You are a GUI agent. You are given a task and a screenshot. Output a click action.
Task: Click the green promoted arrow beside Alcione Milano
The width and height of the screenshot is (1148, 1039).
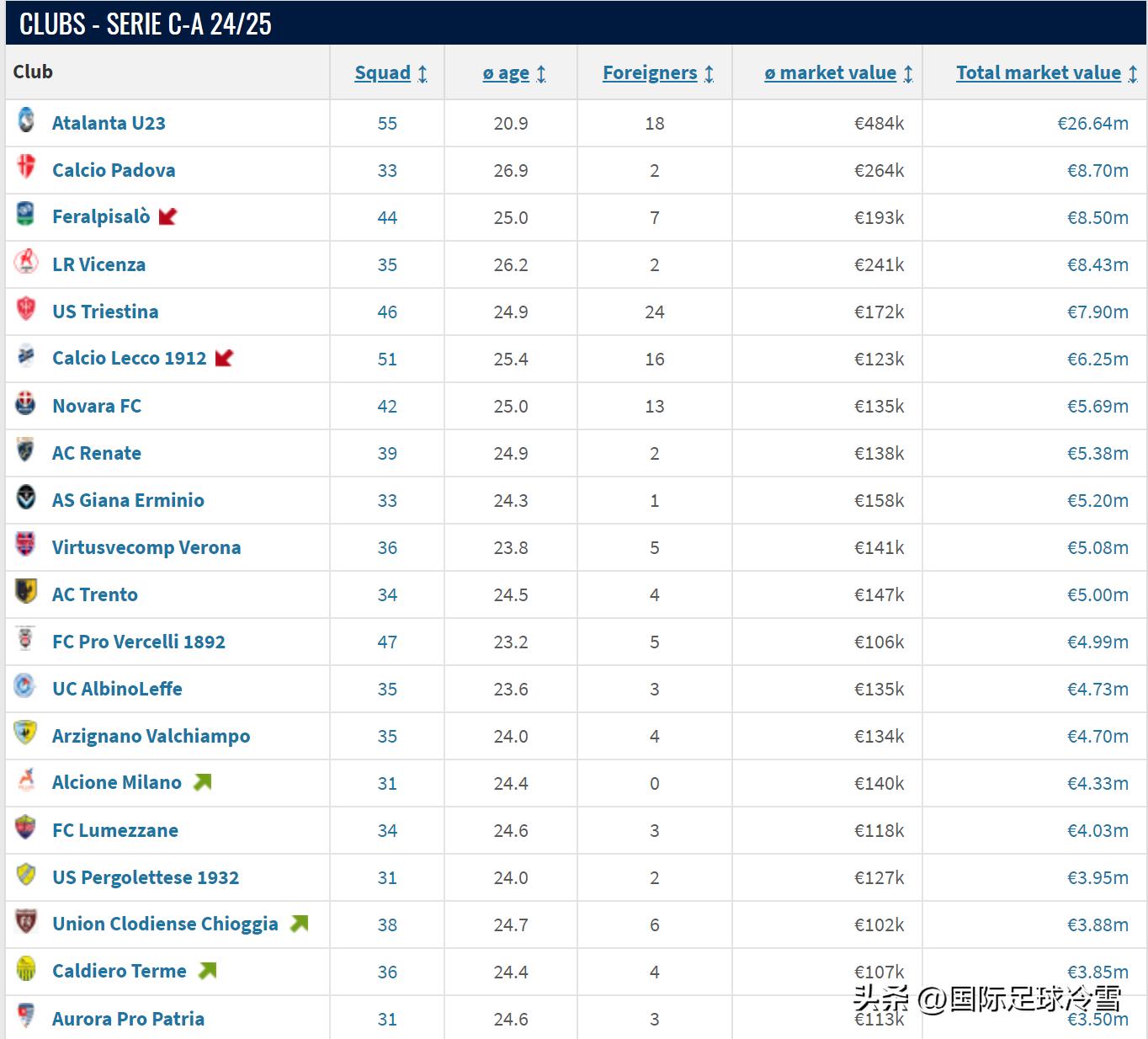[202, 782]
